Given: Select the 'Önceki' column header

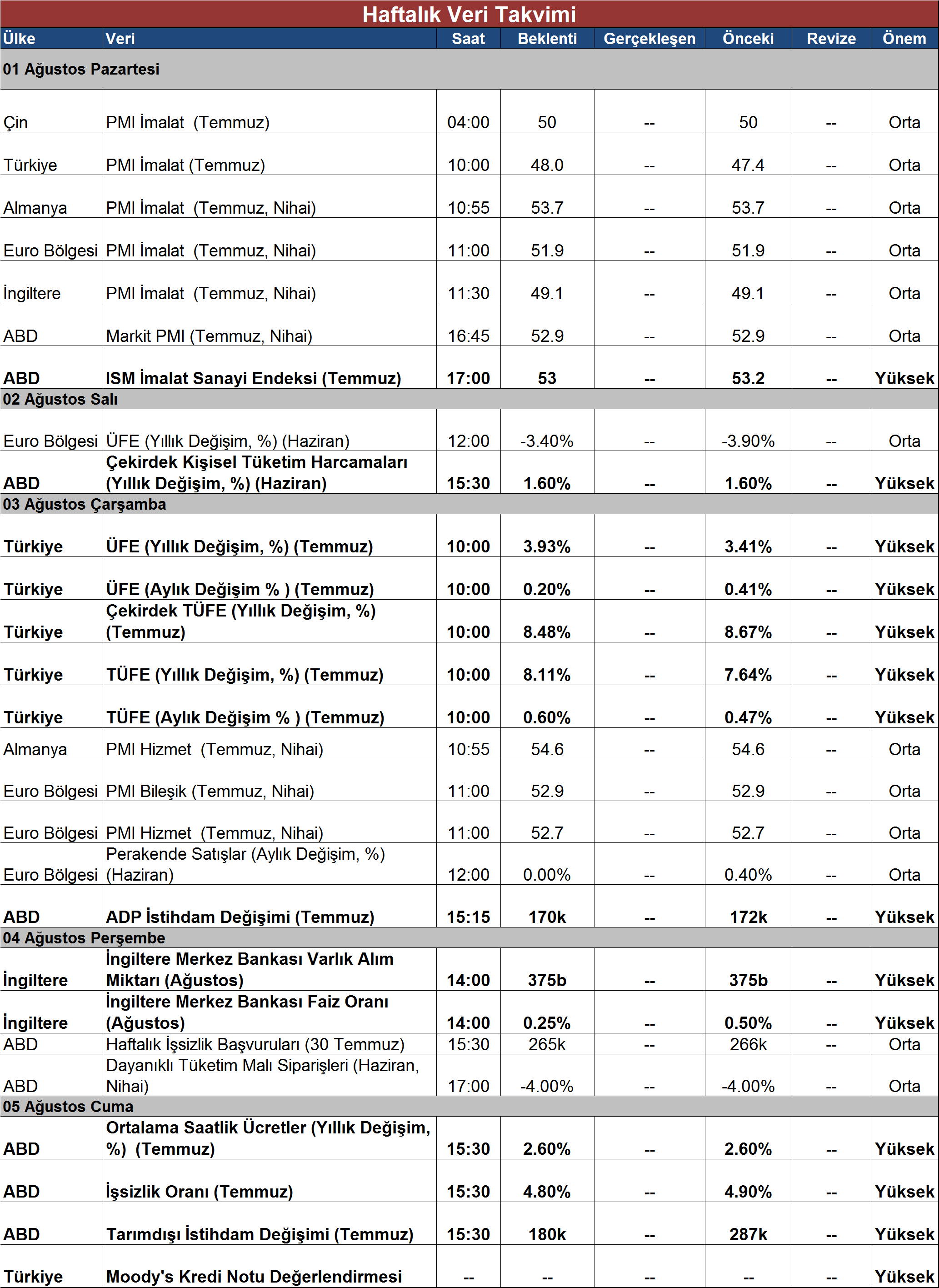Looking at the screenshot, I should pos(748,38).
